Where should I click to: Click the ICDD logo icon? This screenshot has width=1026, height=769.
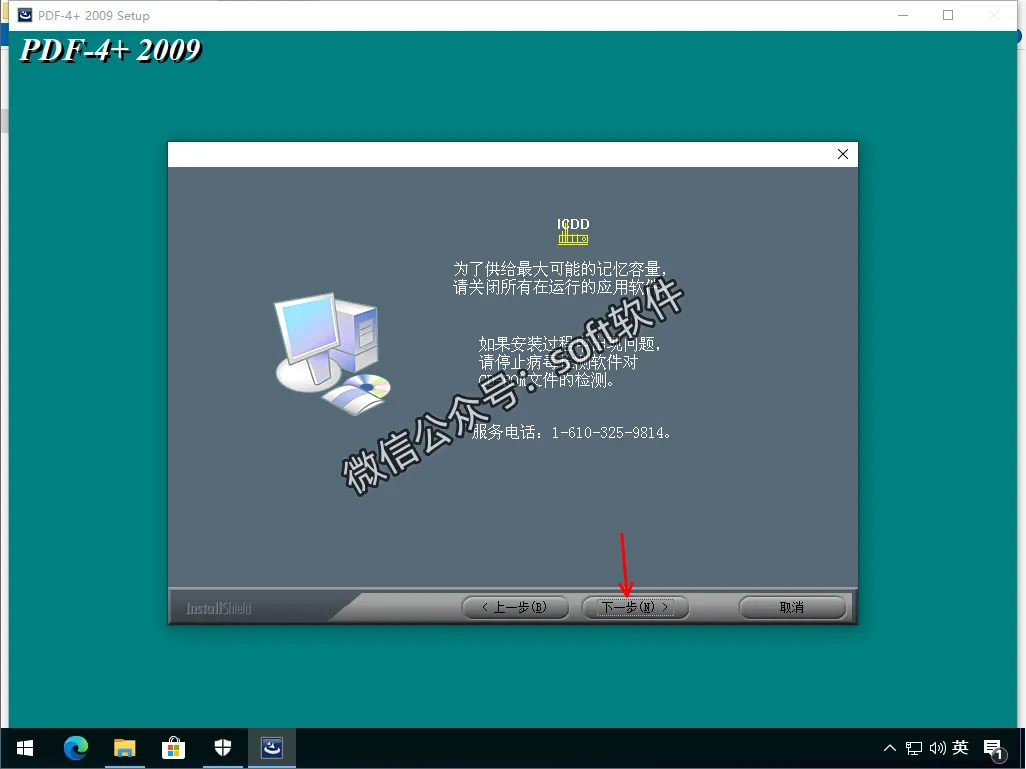click(573, 231)
